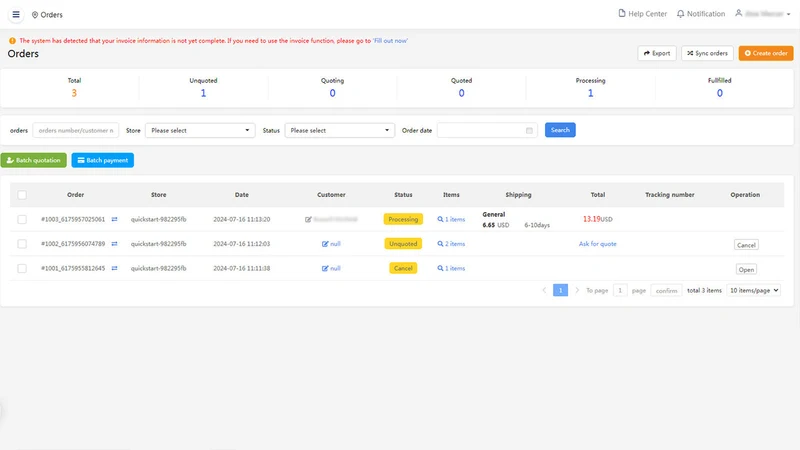View 1 items of order #1003
The height and width of the screenshot is (450, 800).
(x=451, y=219)
